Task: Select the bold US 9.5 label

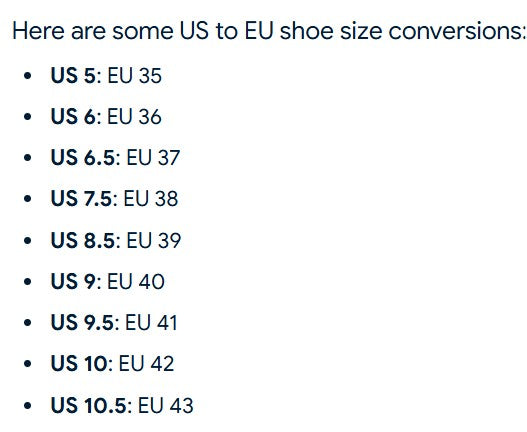Action: 82,322
